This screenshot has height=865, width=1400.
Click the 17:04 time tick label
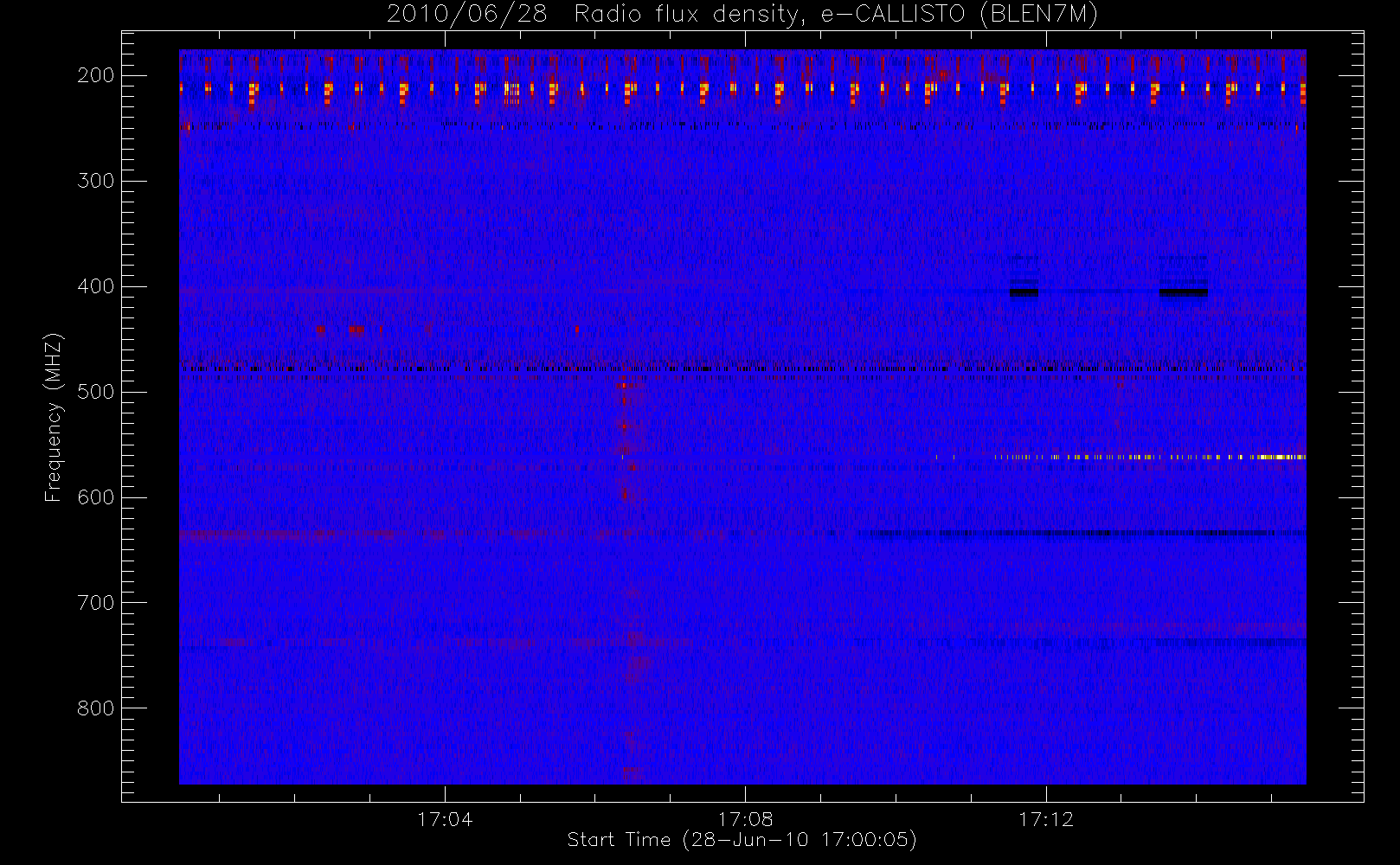tap(445, 819)
